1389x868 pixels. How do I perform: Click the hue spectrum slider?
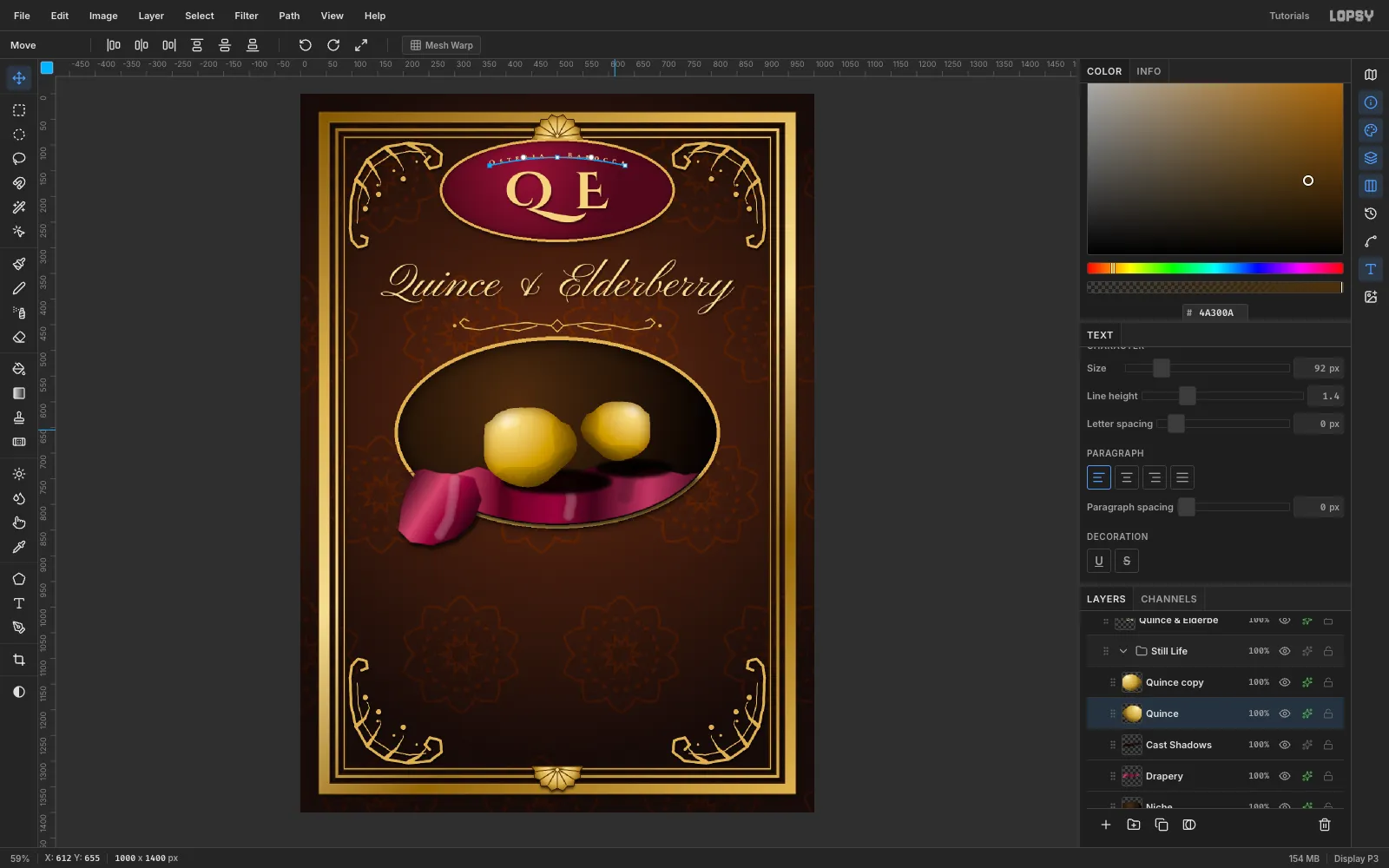point(1215,268)
